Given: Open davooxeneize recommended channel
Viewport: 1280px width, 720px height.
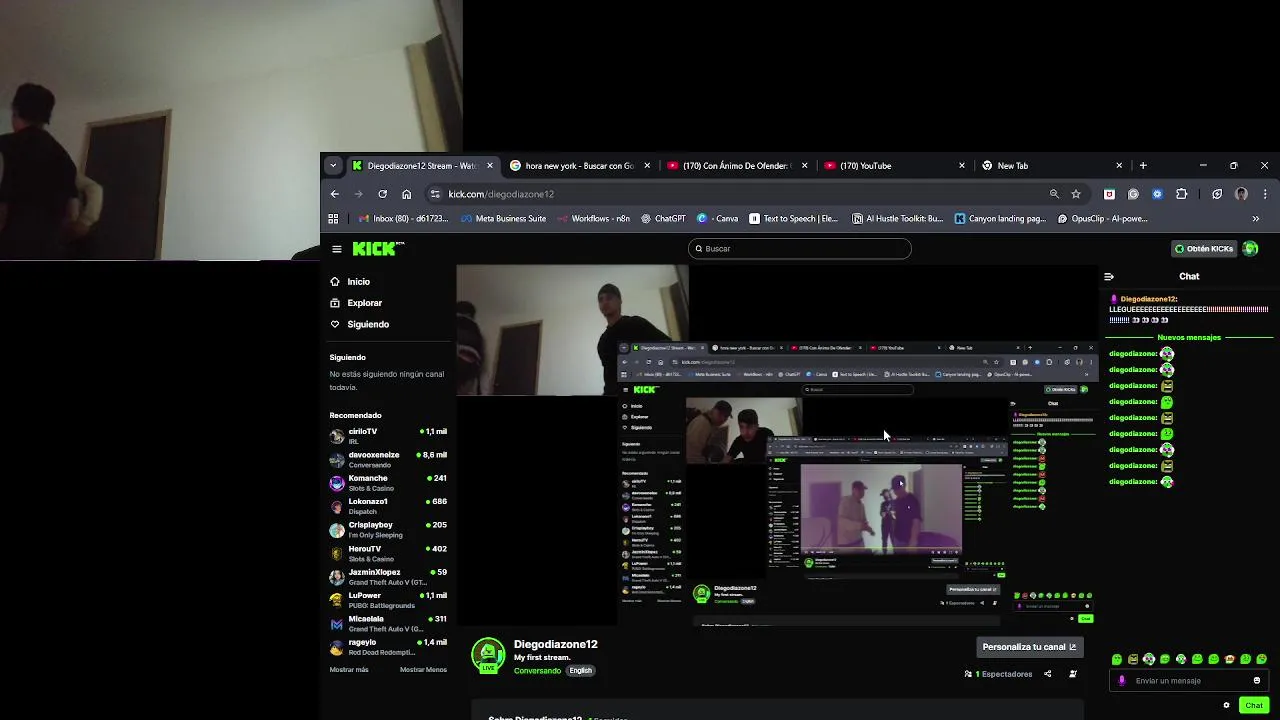Looking at the screenshot, I should click(x=388, y=460).
